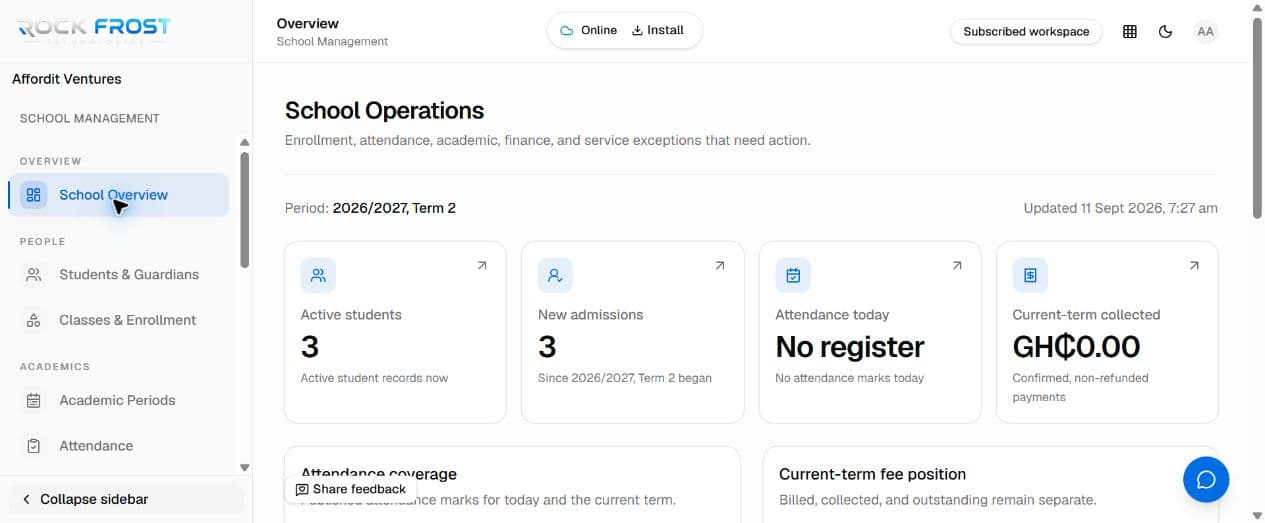Viewport: 1265px width, 523px height.
Task: Collapse the sidebar
Action: point(126,499)
